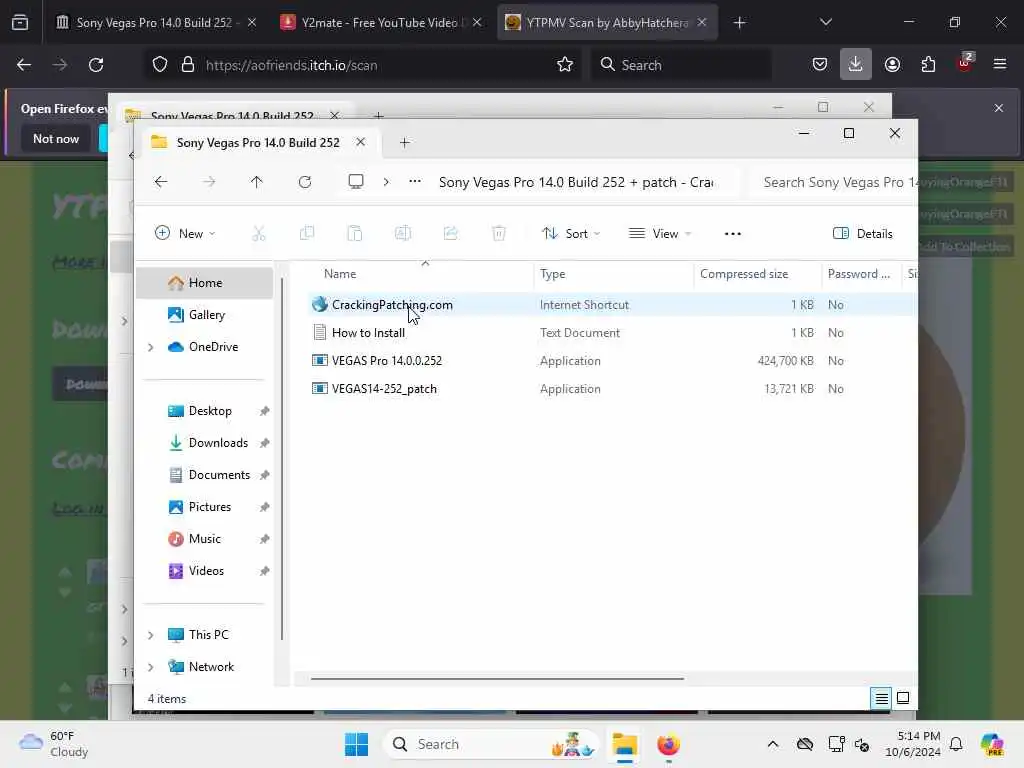Click Not now in Firefox notification
This screenshot has width=1024, height=768.
56,138
